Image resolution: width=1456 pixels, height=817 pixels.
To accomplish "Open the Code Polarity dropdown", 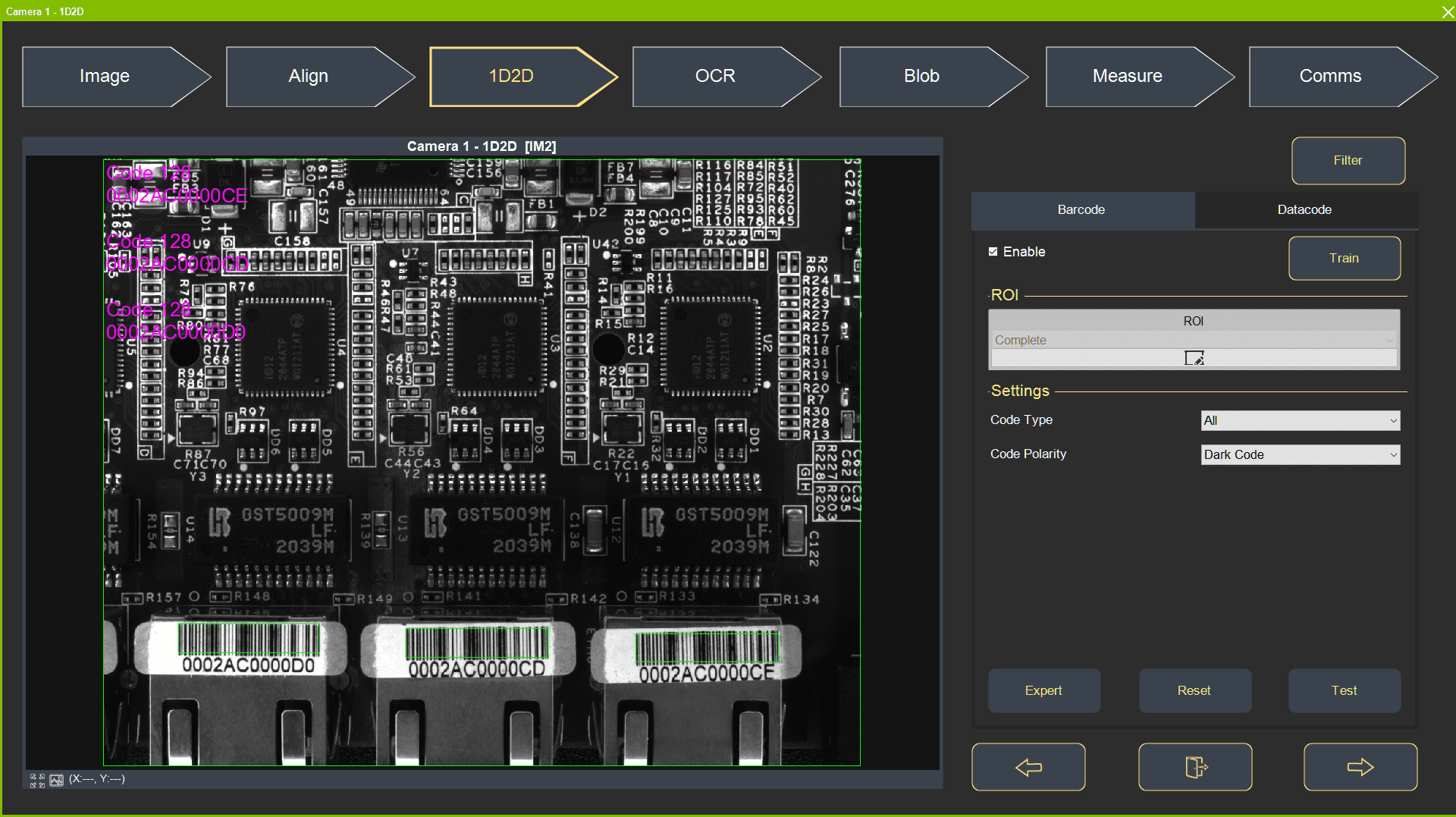I will point(1301,454).
